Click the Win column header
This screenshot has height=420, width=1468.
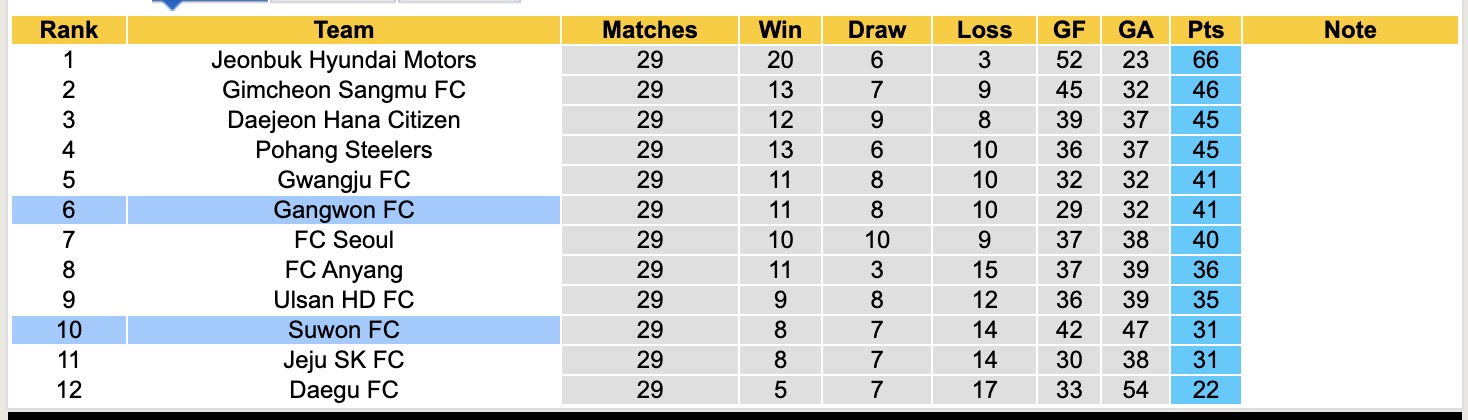(x=779, y=30)
